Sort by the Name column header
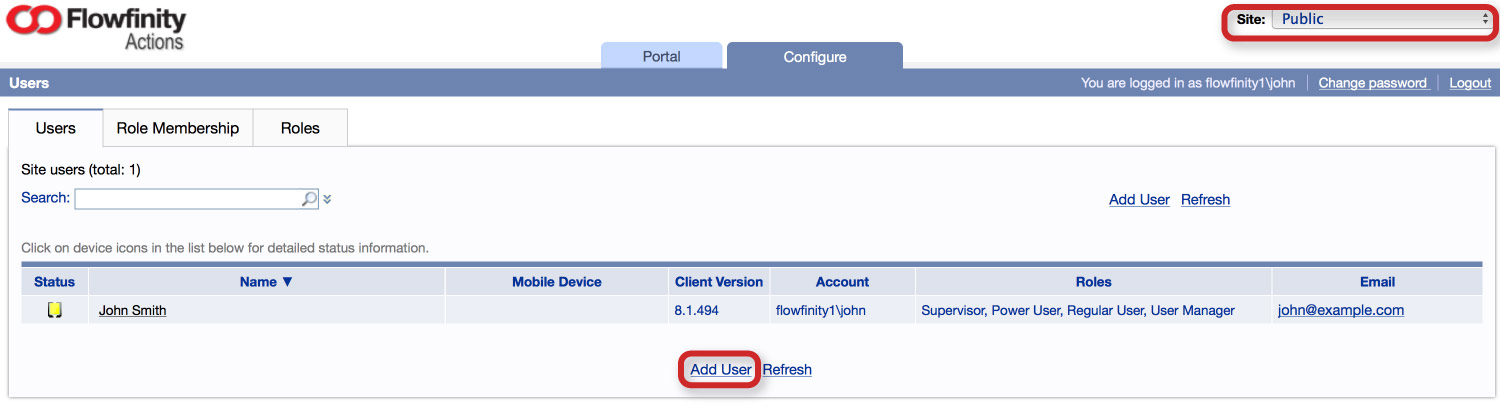This screenshot has width=1500, height=412. (266, 282)
